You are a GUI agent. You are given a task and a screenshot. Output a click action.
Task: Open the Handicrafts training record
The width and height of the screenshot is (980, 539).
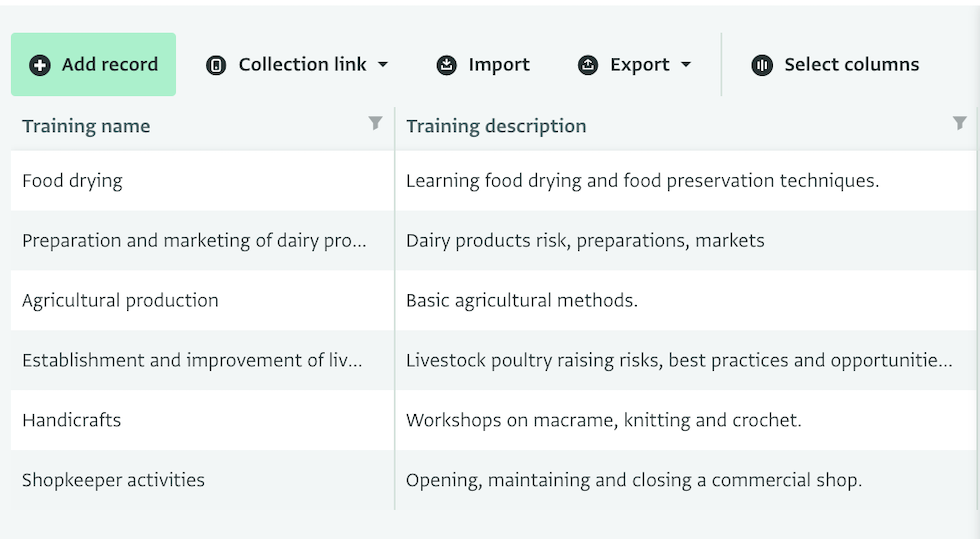coord(71,420)
